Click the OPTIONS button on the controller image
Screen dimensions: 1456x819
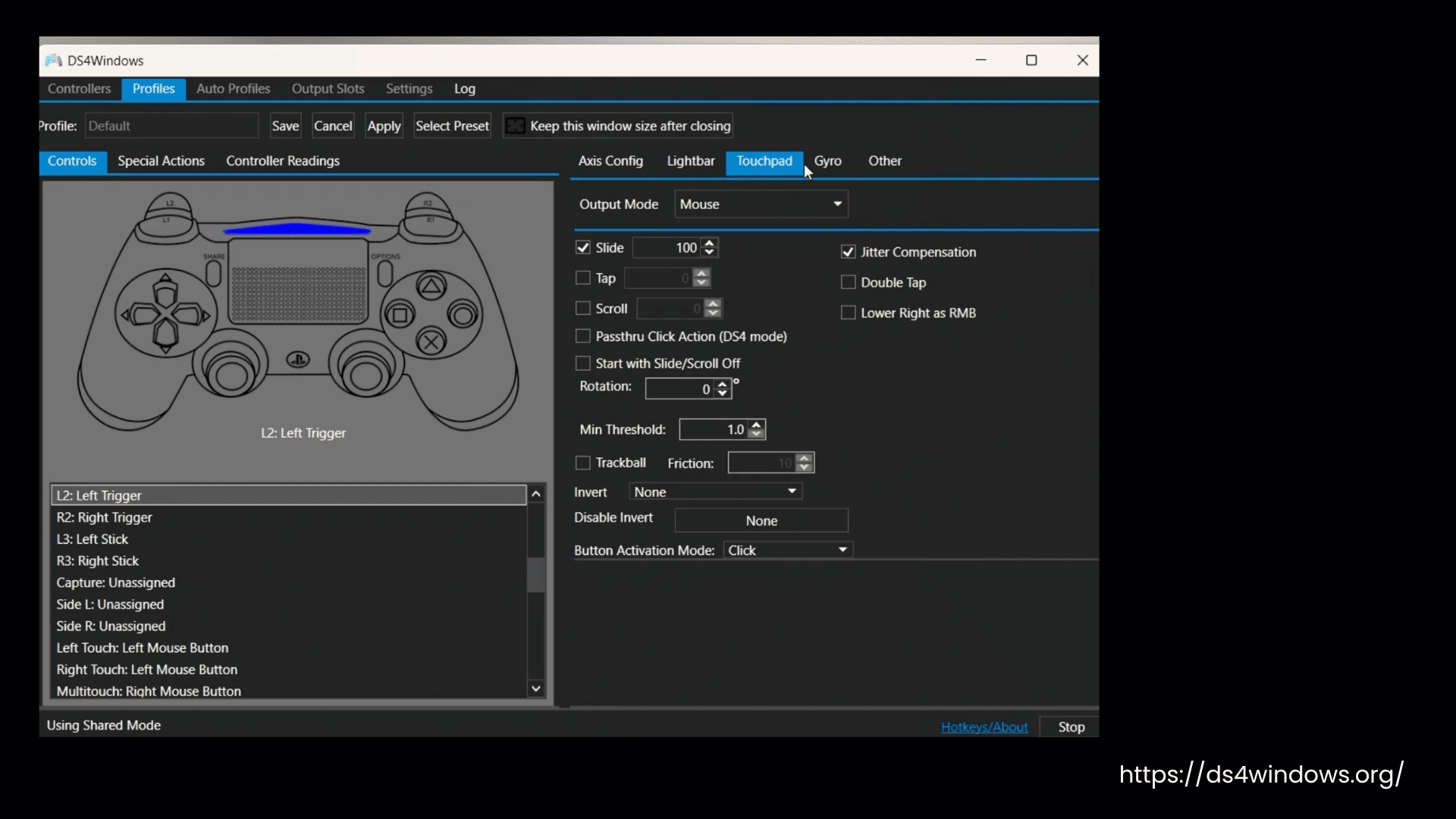385,273
